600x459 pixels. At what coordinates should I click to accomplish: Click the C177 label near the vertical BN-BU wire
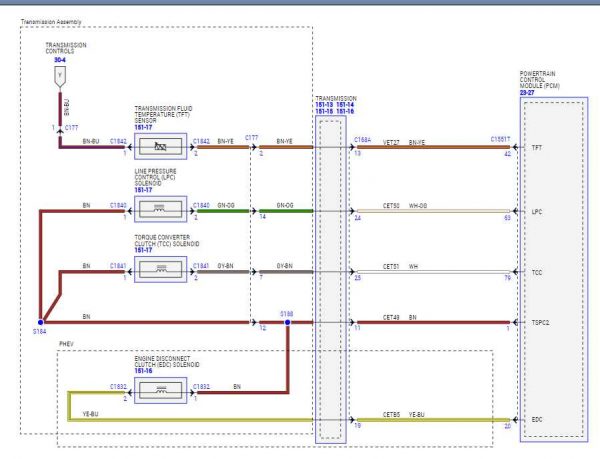(x=72, y=128)
